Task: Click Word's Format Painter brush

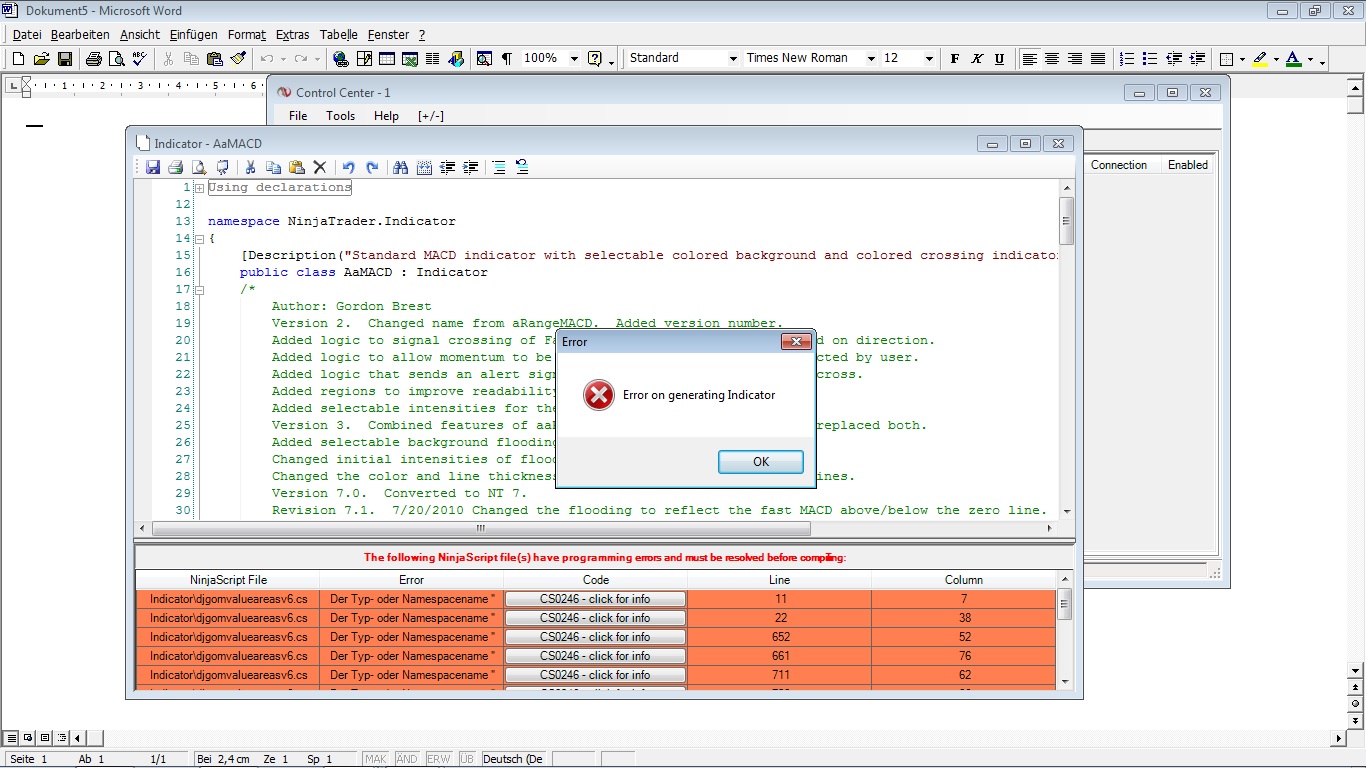Action: pyautogui.click(x=238, y=59)
